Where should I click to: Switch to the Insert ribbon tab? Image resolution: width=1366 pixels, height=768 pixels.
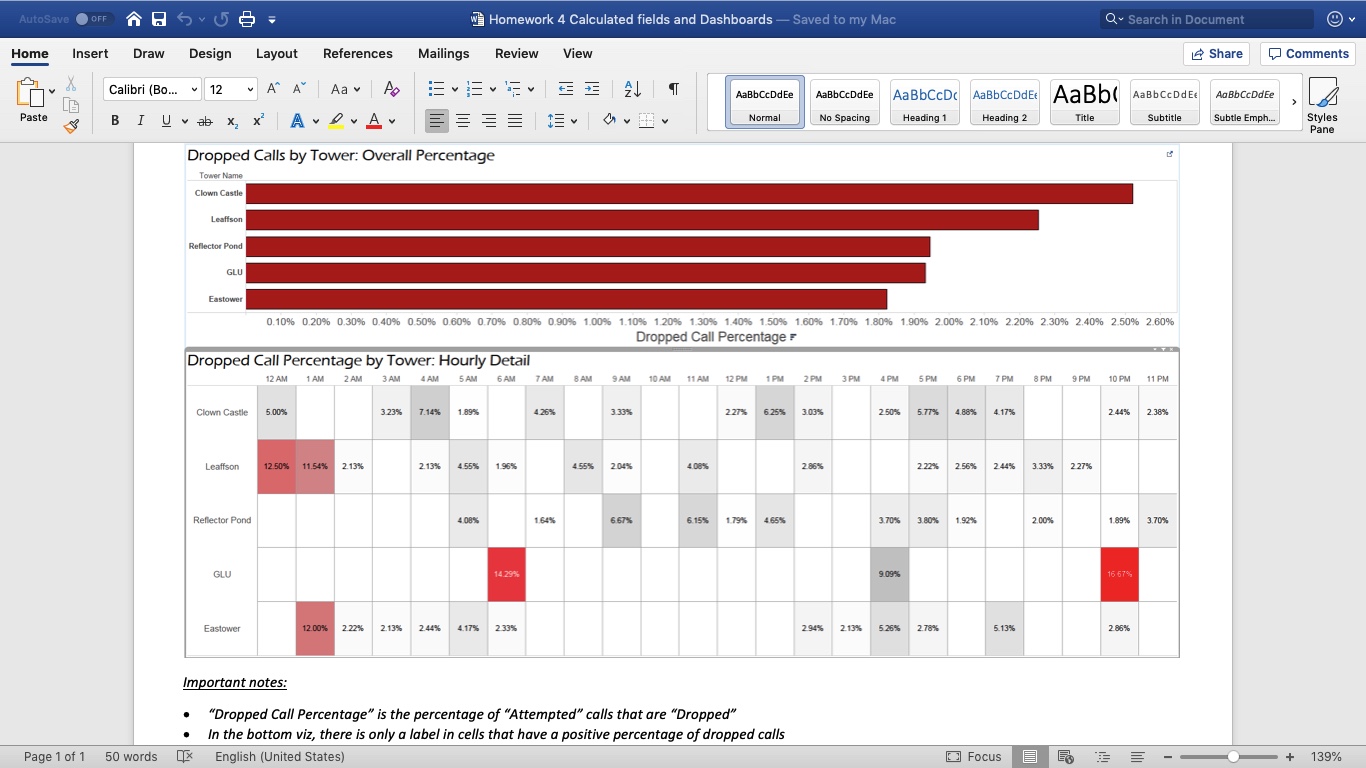coord(89,53)
